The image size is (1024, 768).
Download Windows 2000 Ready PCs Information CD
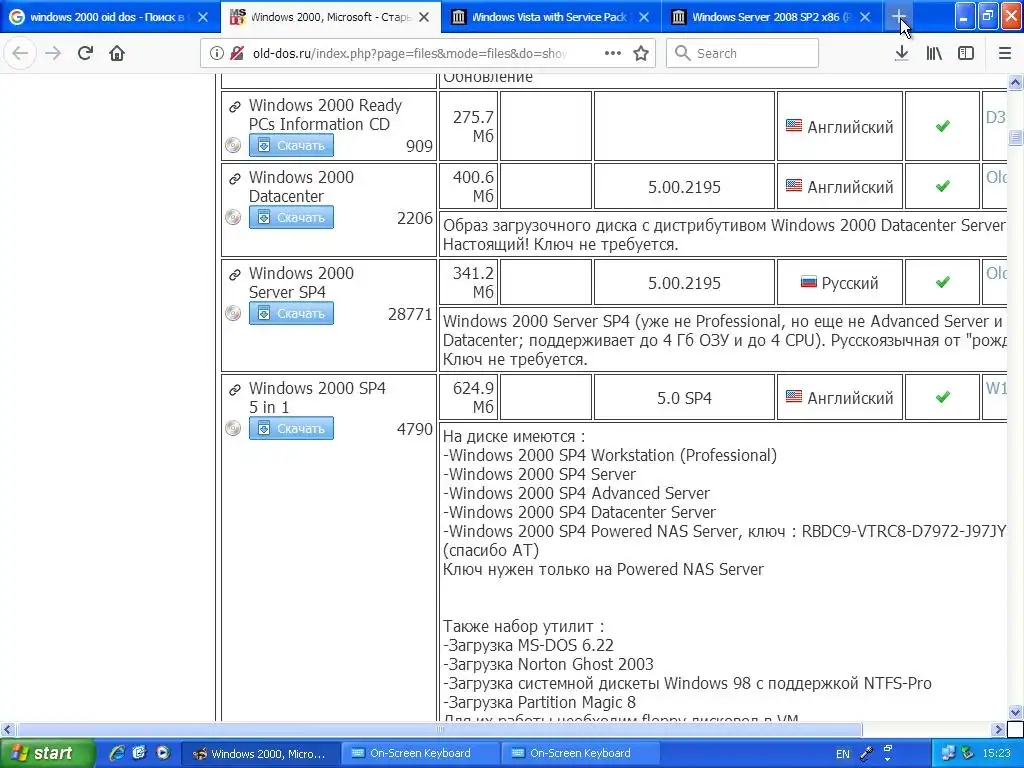pos(291,145)
